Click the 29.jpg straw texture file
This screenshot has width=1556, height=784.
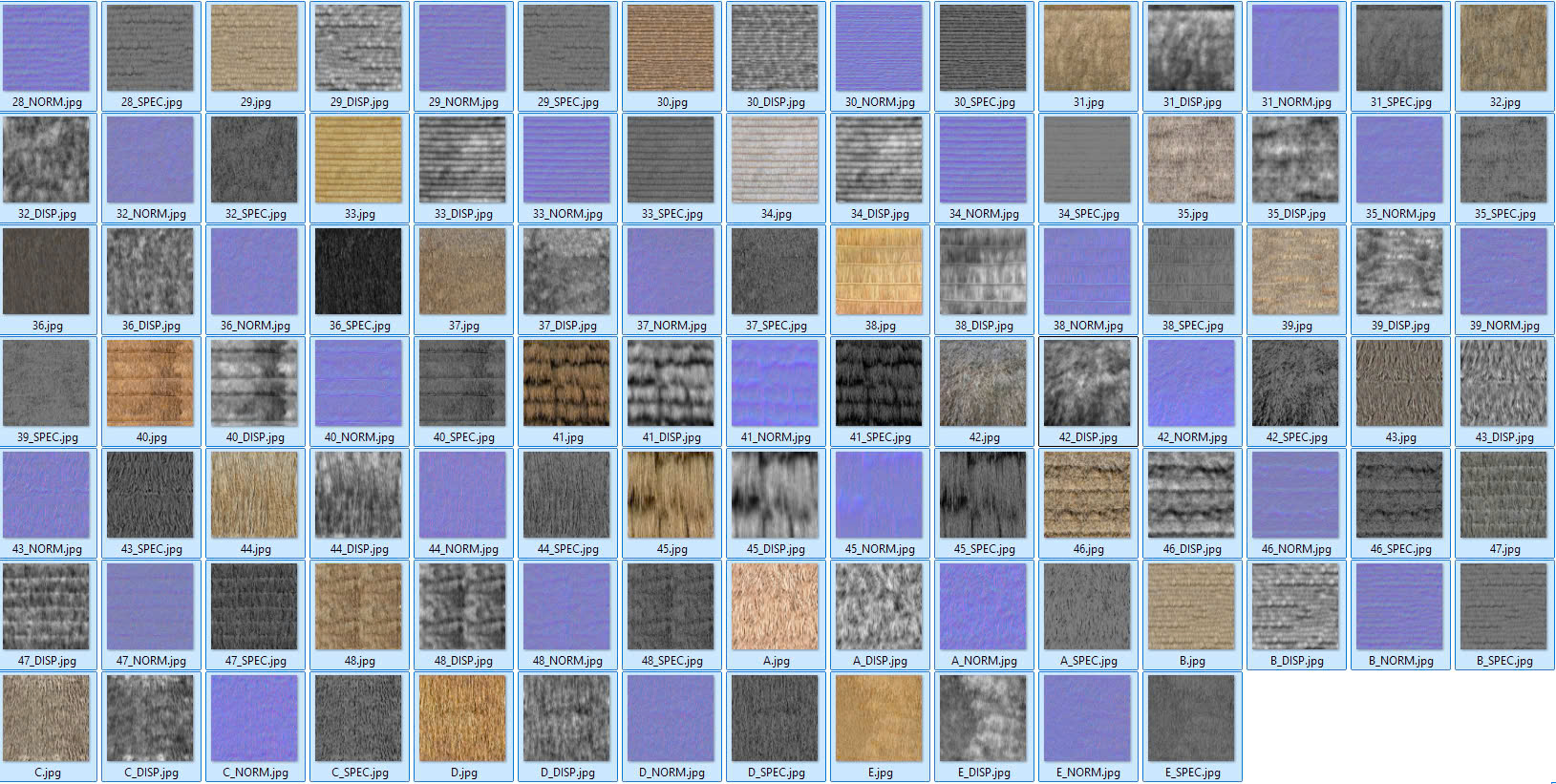(x=254, y=49)
